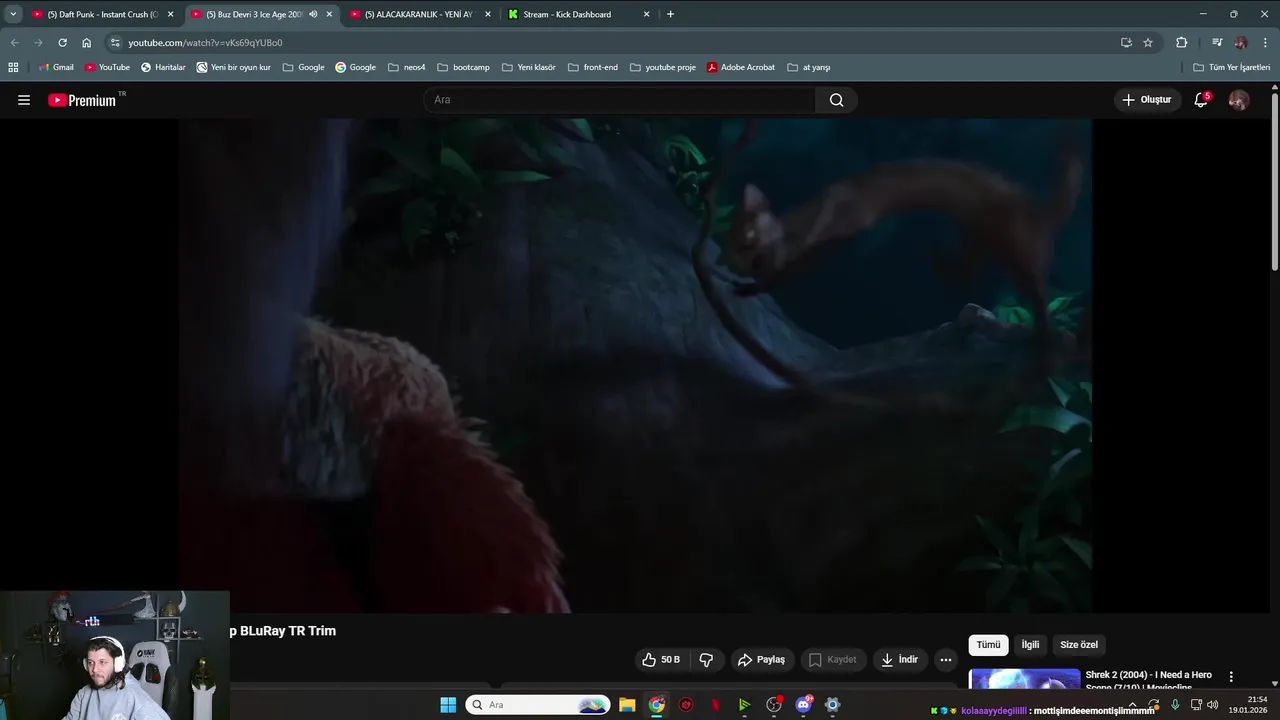Viewport: 1280px width, 720px height.
Task: Like the video with the thumbs-up (50 B)
Action: coord(661,660)
